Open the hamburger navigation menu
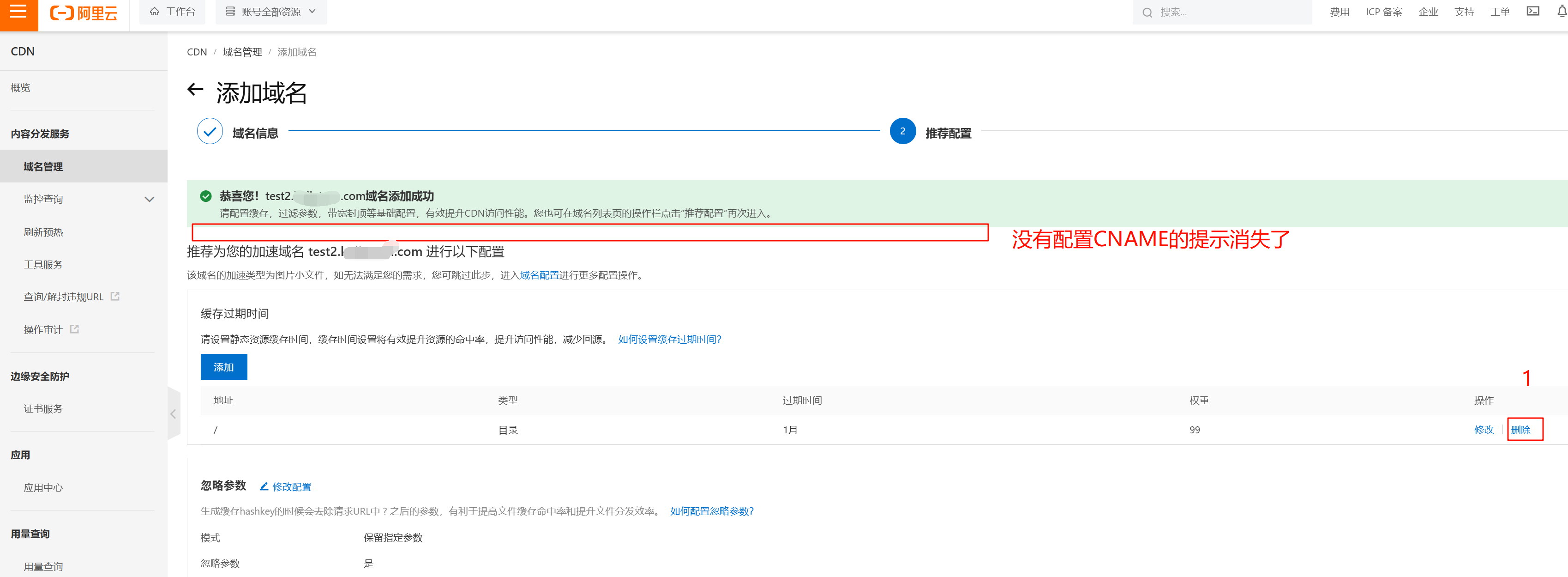 pyautogui.click(x=18, y=12)
